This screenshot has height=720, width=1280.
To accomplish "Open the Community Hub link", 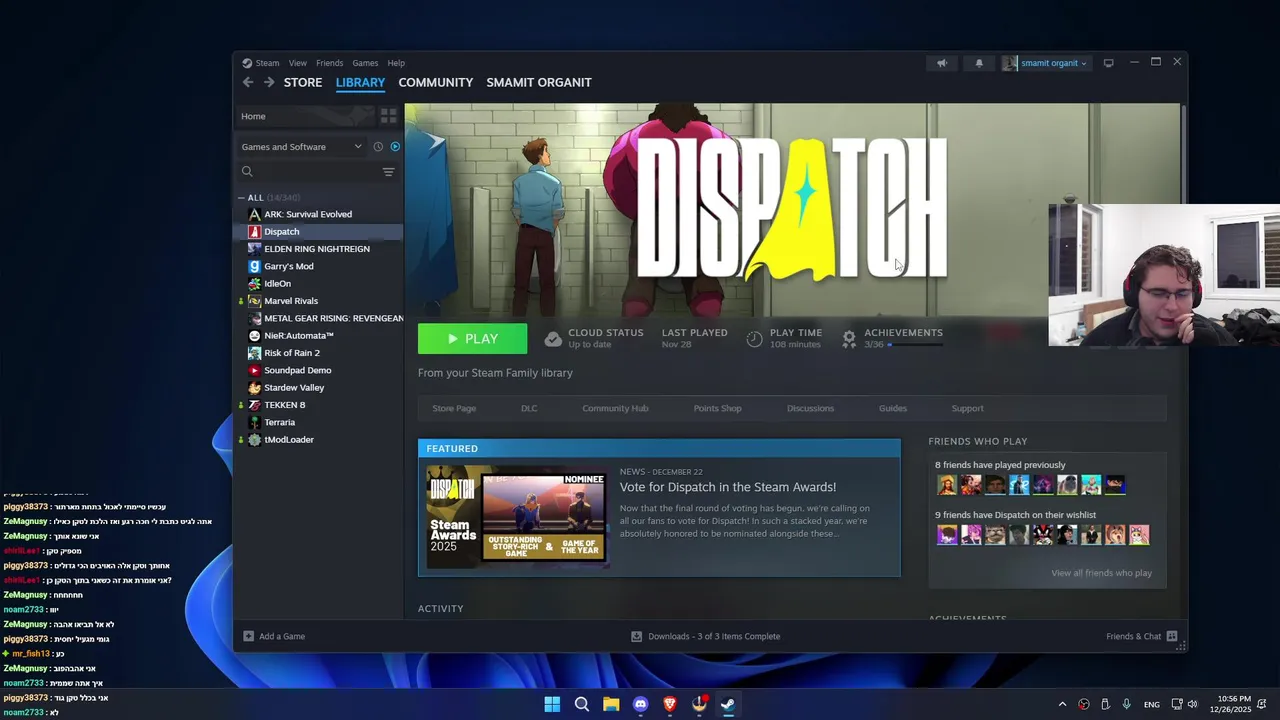I will point(615,408).
